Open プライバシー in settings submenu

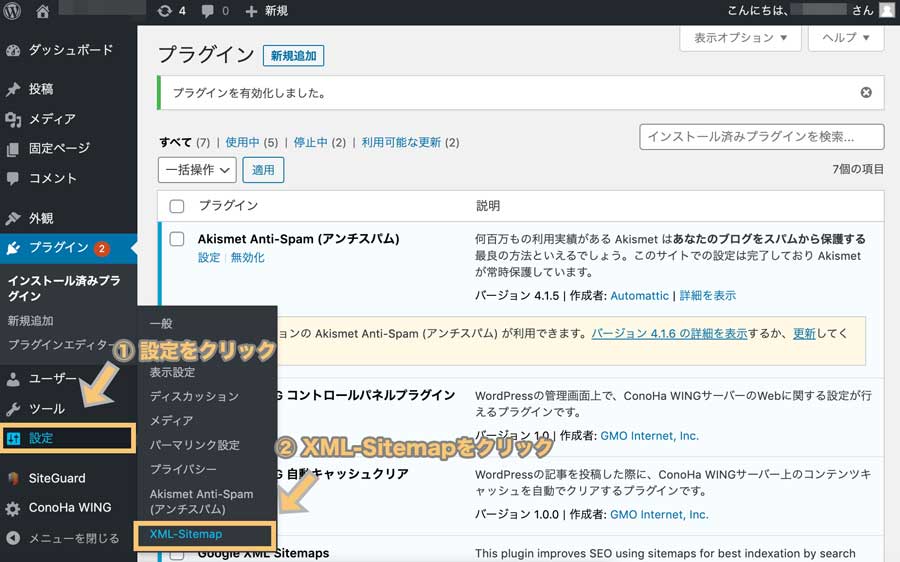[183, 470]
